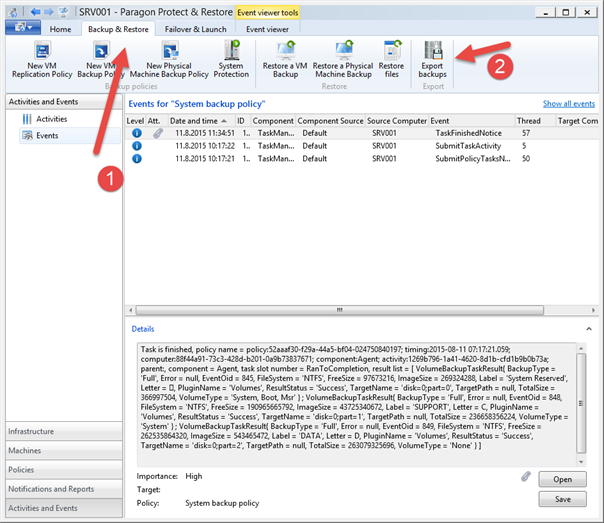
Task: Open the Machines navigation pane
Action: pos(64,451)
